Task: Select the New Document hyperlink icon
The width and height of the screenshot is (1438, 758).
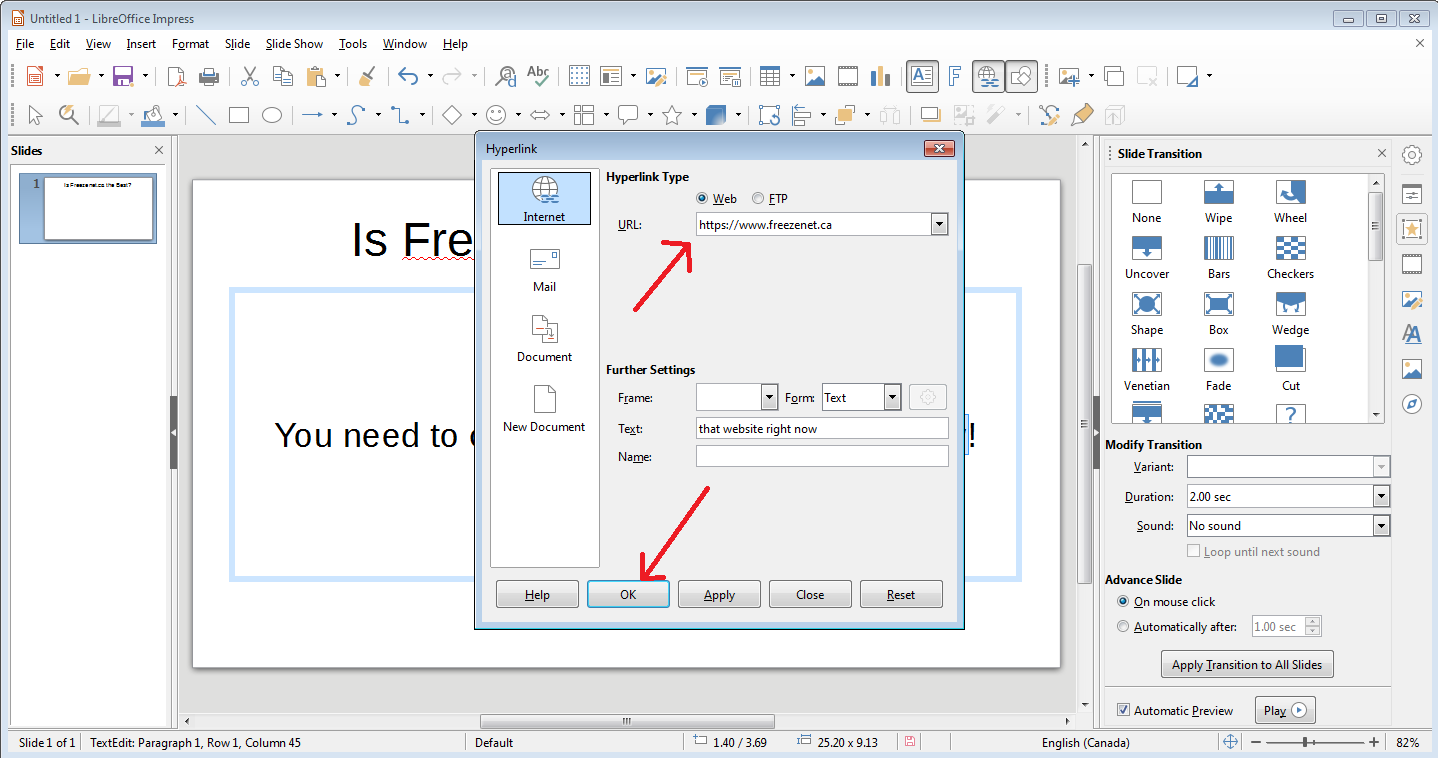Action: [x=544, y=408]
